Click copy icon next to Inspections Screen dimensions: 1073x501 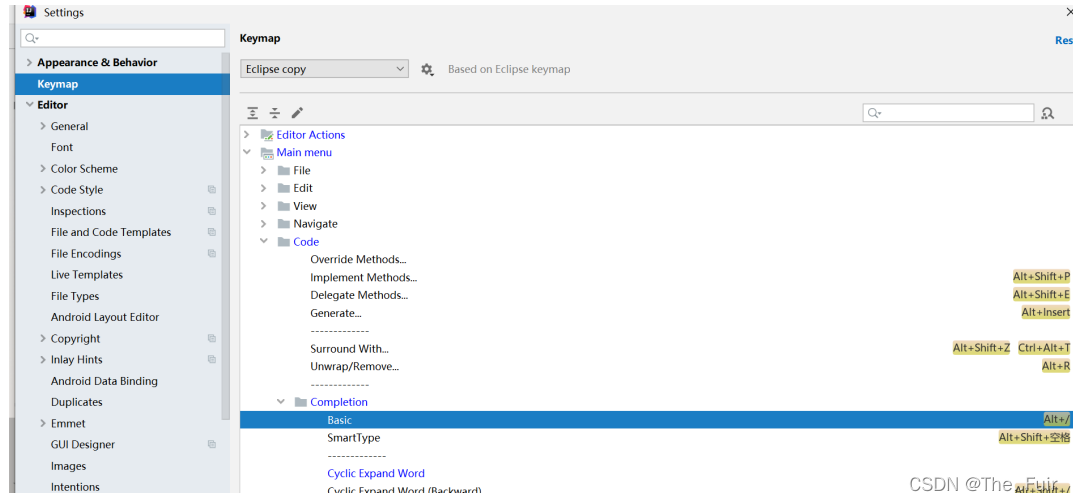pos(211,211)
